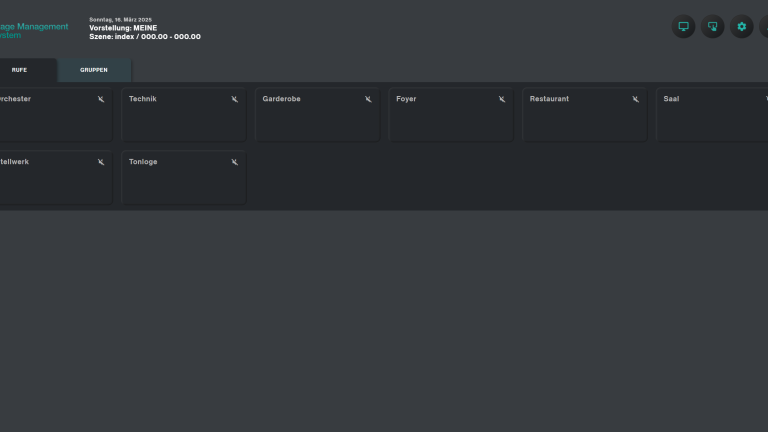The width and height of the screenshot is (768, 432).
Task: Click the Vorstellung: MEINE header text
Action: 123,28
